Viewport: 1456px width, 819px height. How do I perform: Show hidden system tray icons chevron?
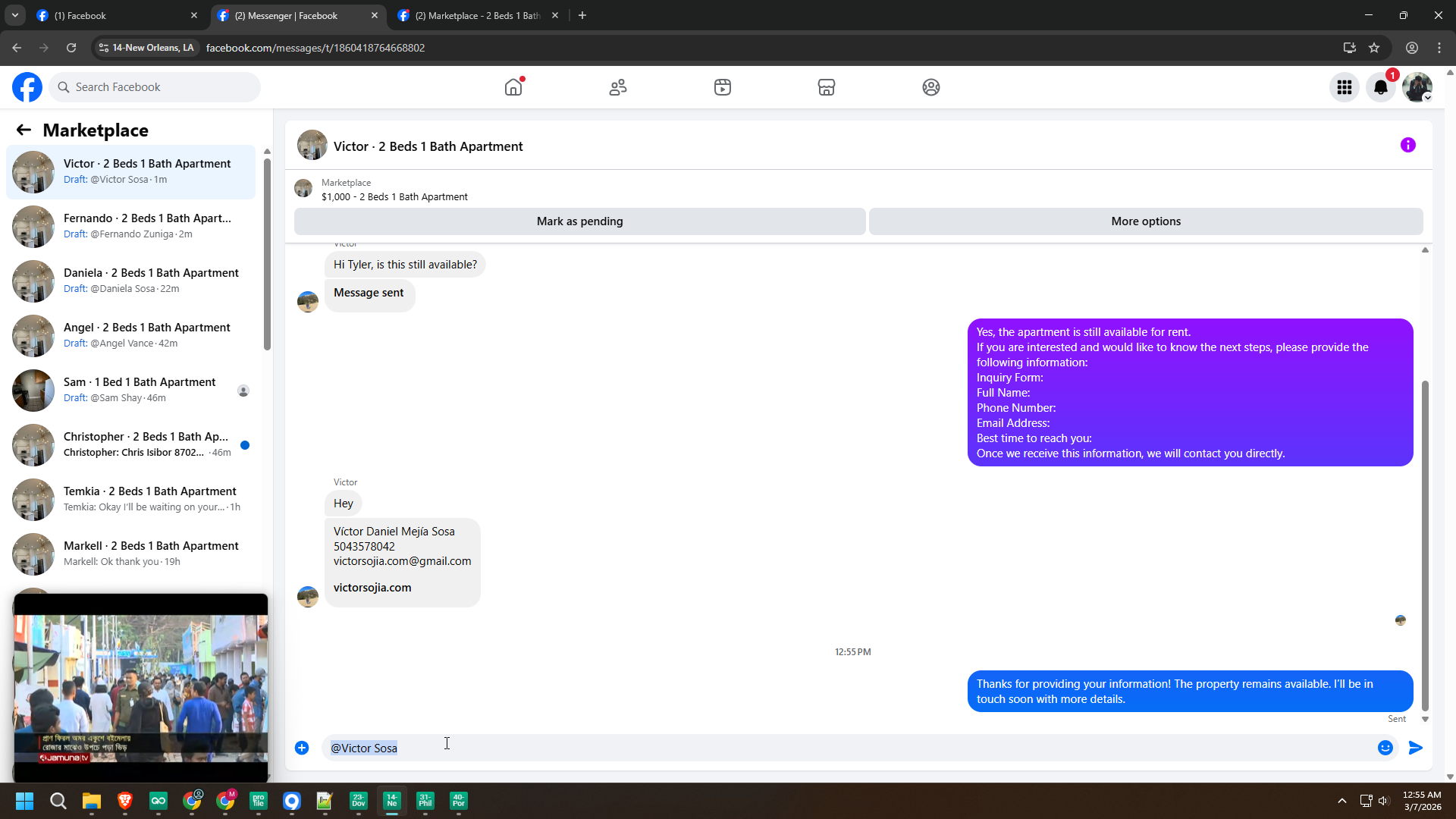pos(1341,801)
